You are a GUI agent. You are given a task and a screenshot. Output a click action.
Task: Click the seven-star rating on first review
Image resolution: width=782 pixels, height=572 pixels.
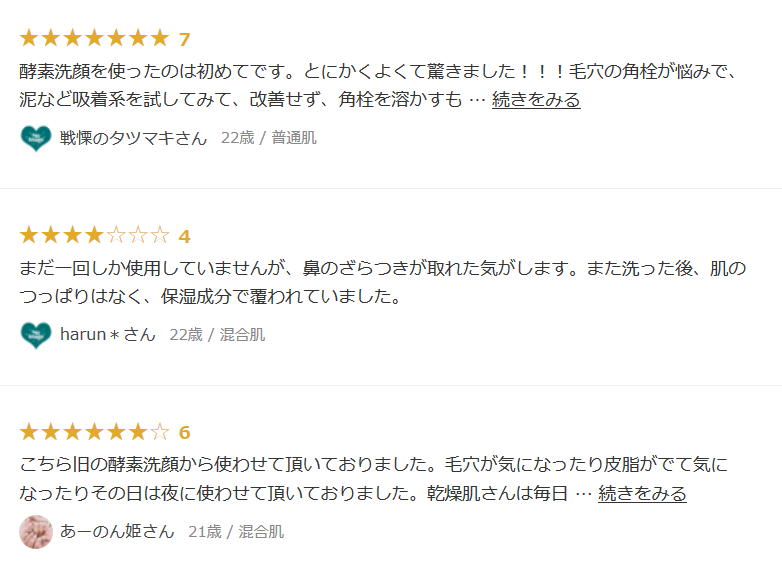click(x=94, y=39)
